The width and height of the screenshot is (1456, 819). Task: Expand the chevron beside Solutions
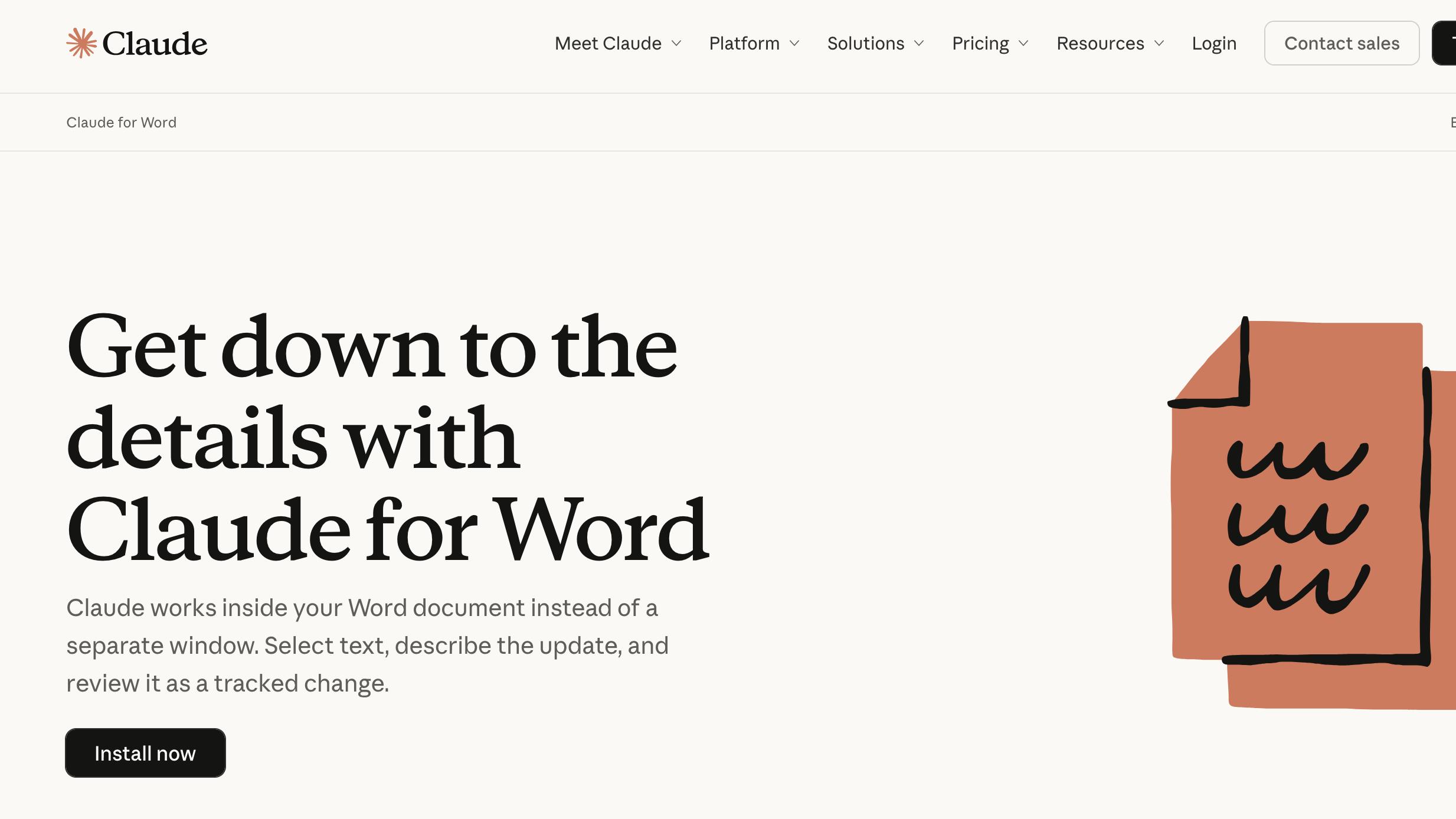pos(919,43)
